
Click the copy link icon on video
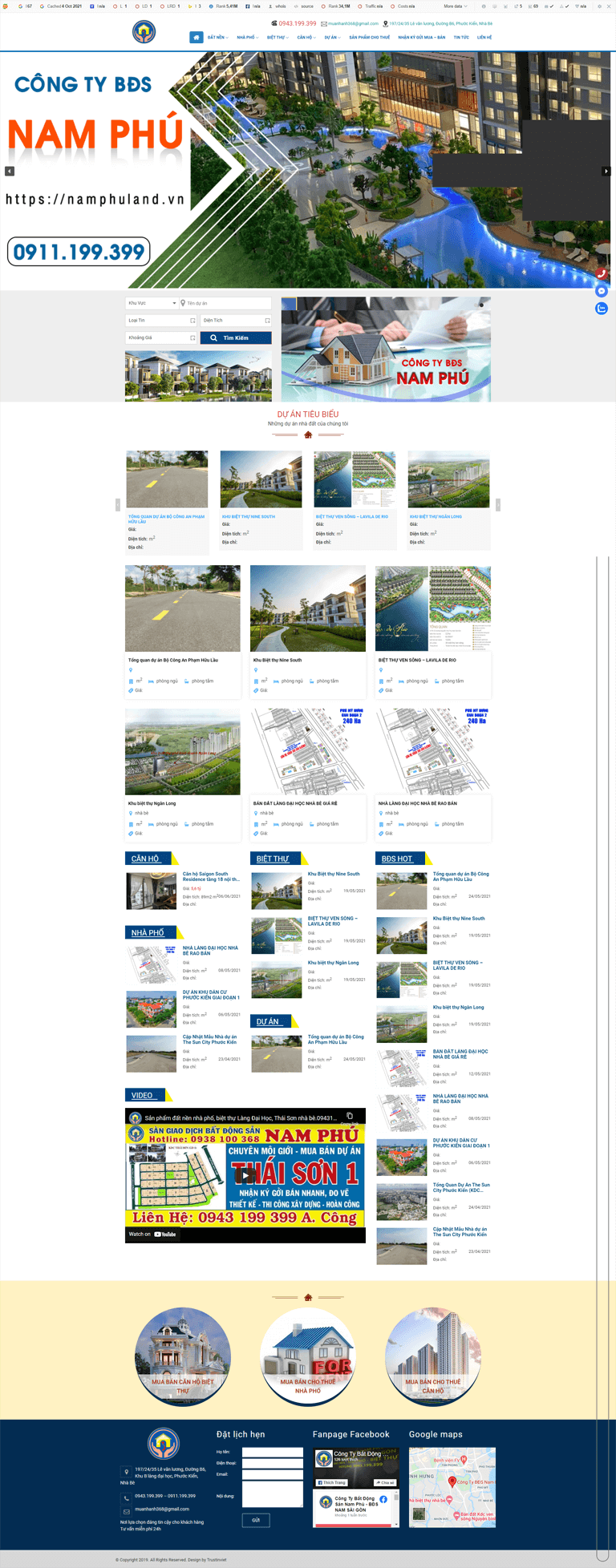point(350,1116)
